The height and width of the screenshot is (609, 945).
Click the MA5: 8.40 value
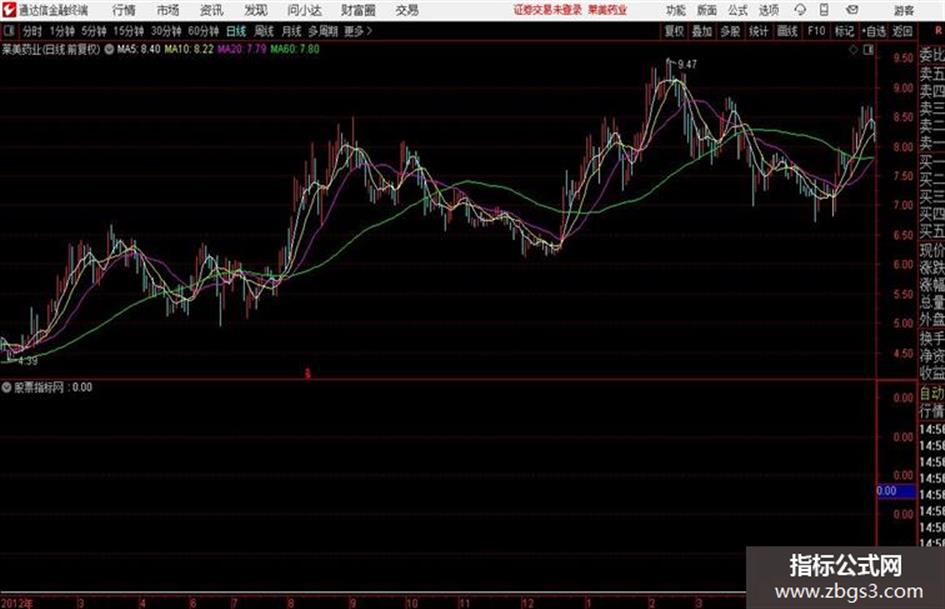(x=139, y=49)
